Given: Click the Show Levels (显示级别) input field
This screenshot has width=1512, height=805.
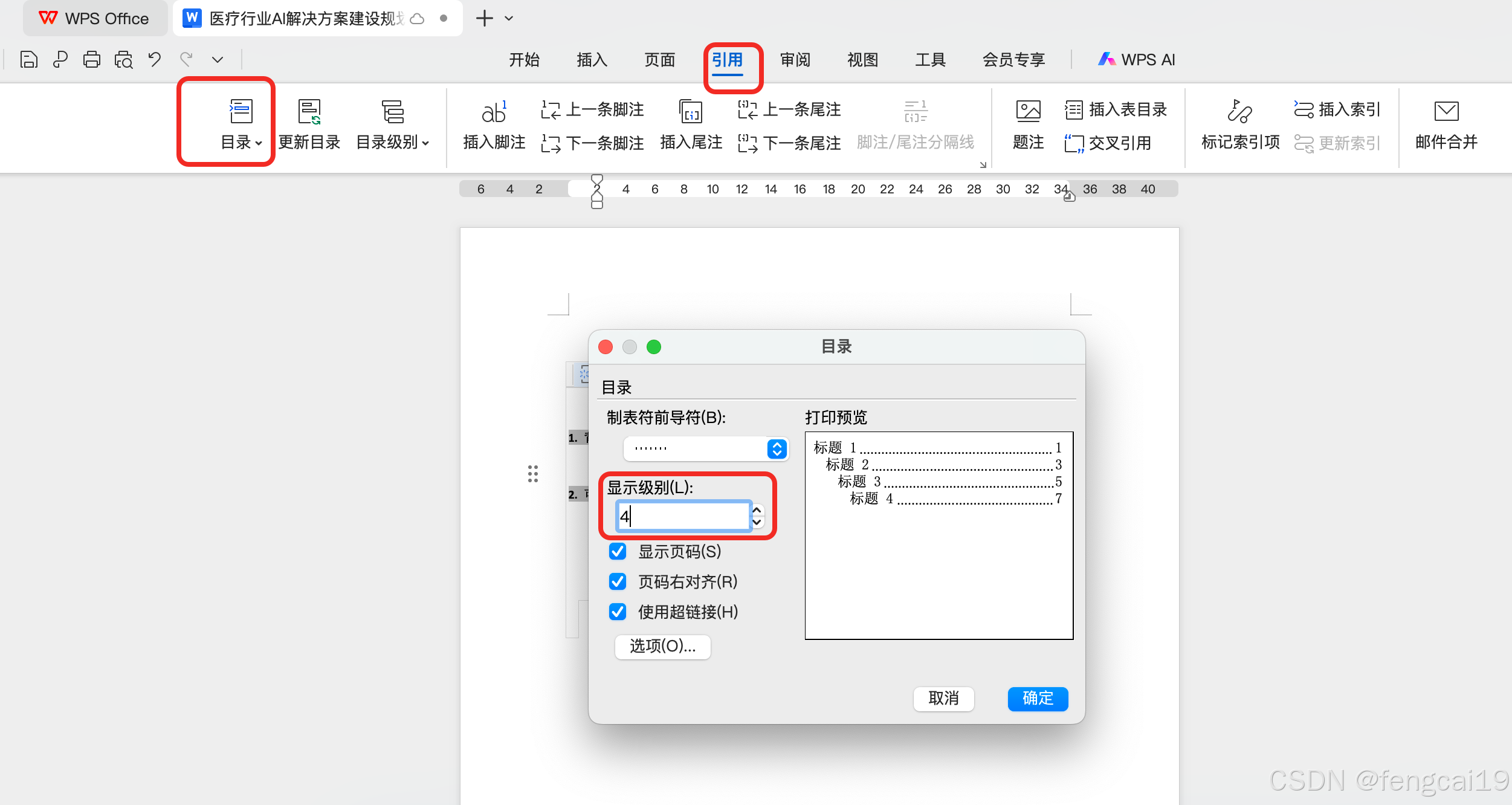Looking at the screenshot, I should tap(683, 516).
